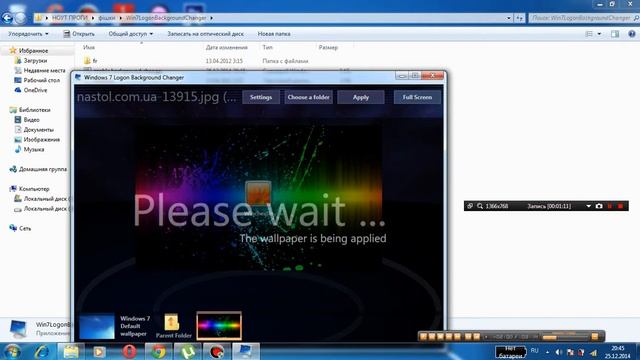
Task: Click recorder magnifier zoom icon
Action: tap(480, 206)
